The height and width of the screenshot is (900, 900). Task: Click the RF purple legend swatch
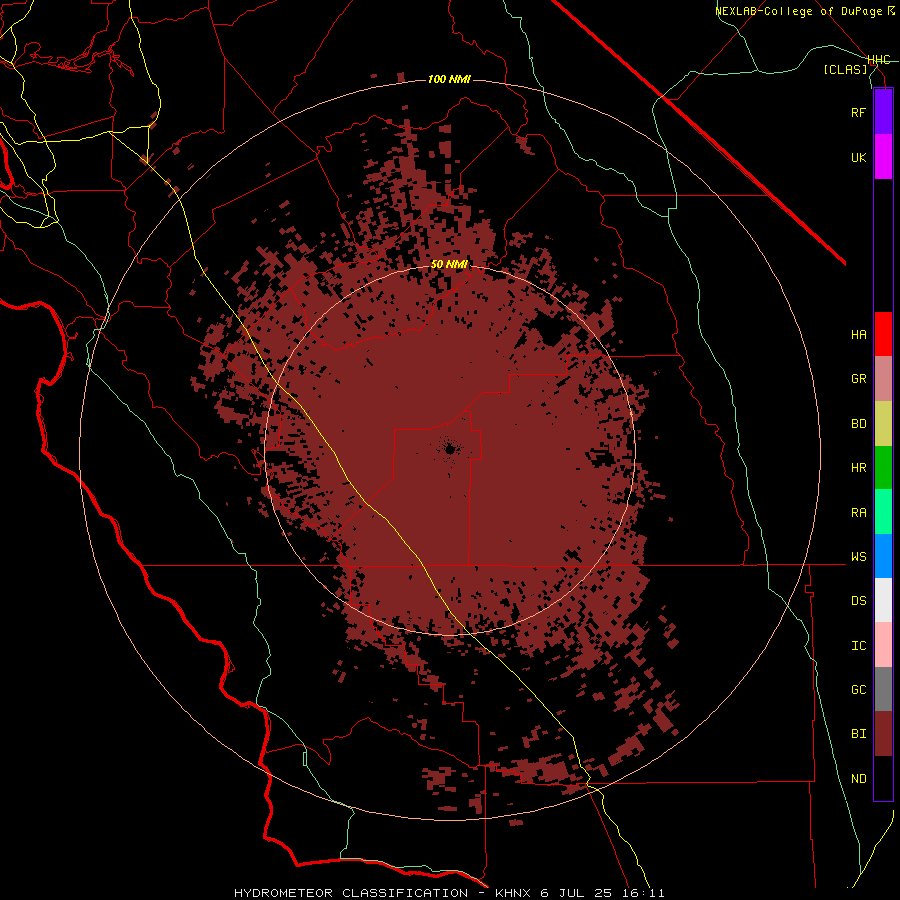[x=883, y=112]
